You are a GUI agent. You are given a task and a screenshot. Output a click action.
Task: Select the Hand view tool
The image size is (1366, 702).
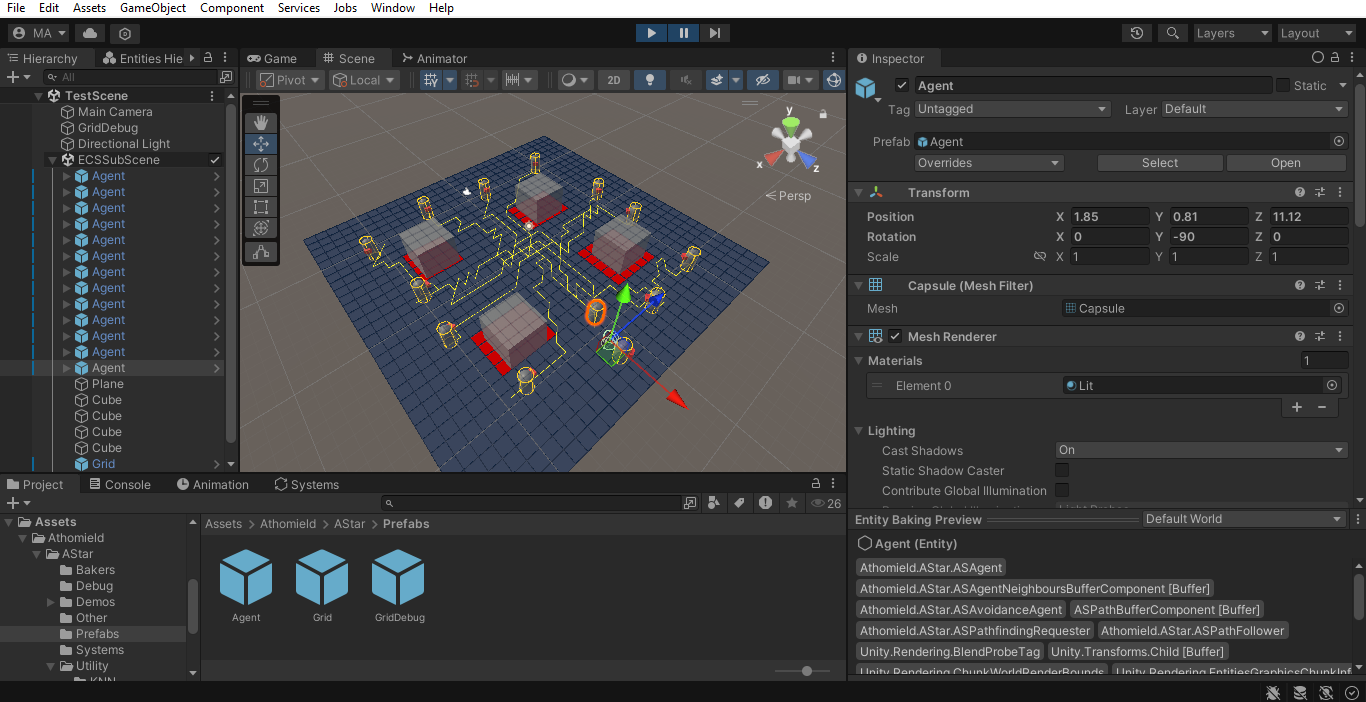(x=261, y=122)
